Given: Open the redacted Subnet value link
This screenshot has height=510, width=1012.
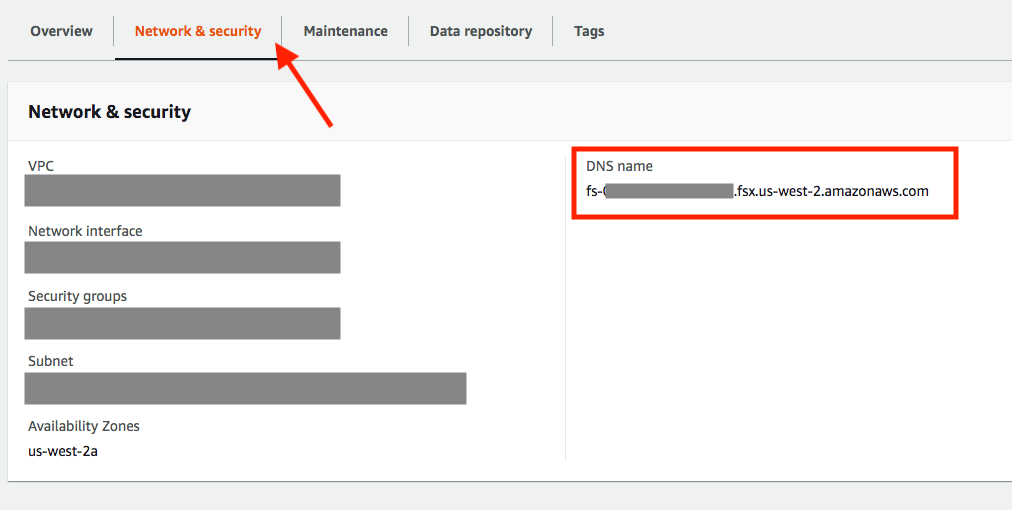Looking at the screenshot, I should [245, 388].
